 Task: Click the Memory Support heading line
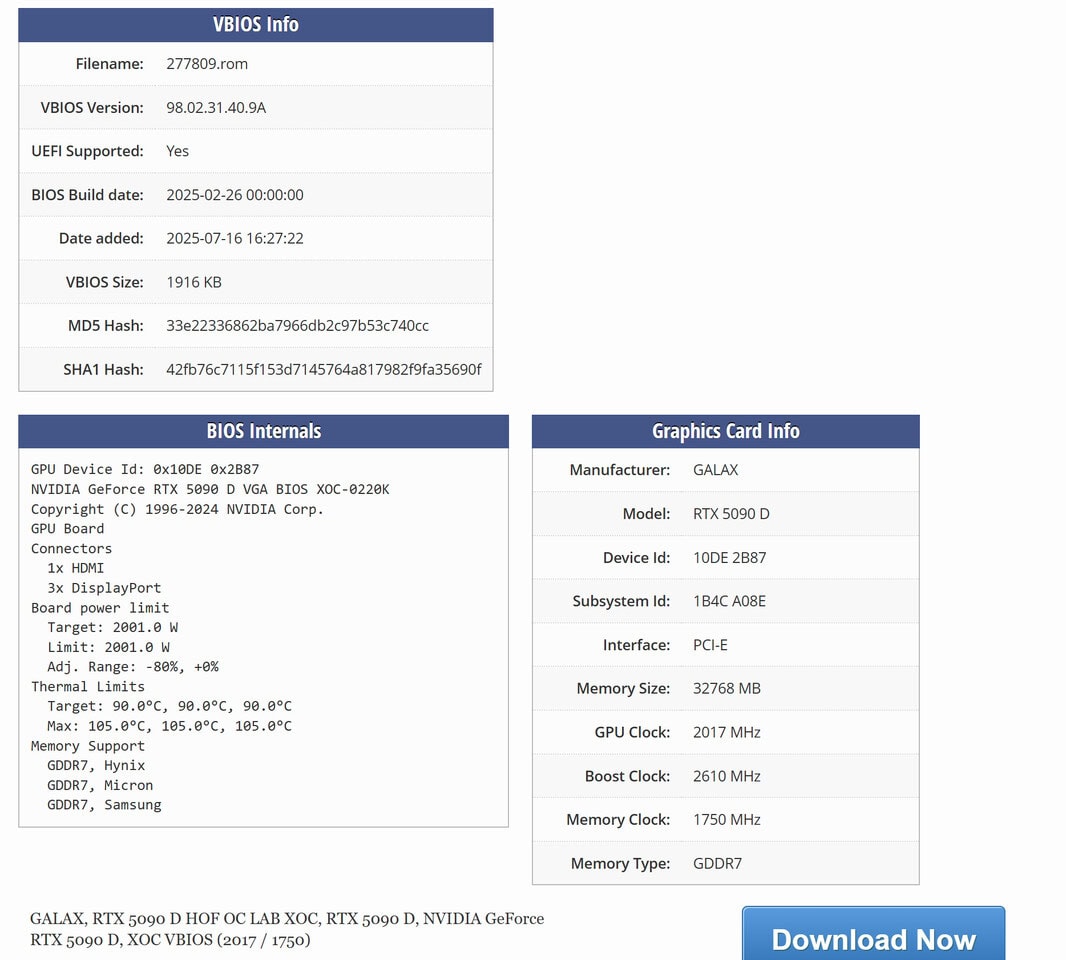click(x=88, y=745)
